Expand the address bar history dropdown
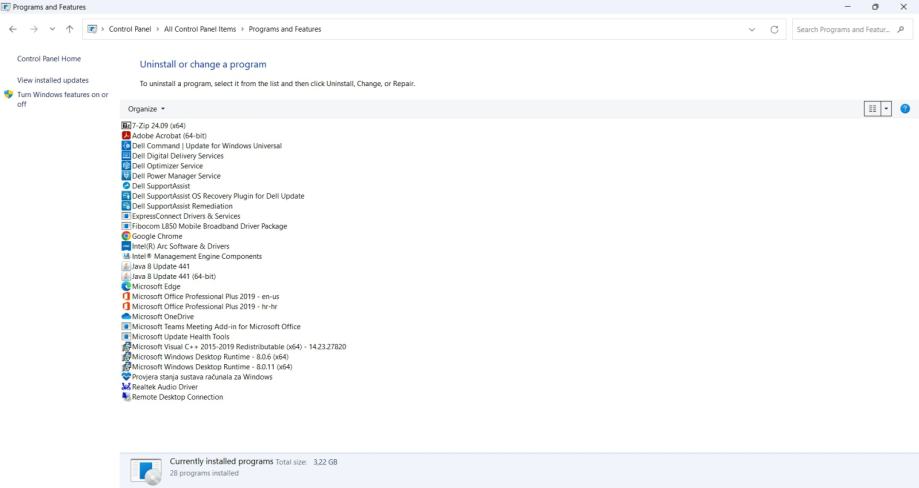The image size is (919, 488). coord(752,29)
